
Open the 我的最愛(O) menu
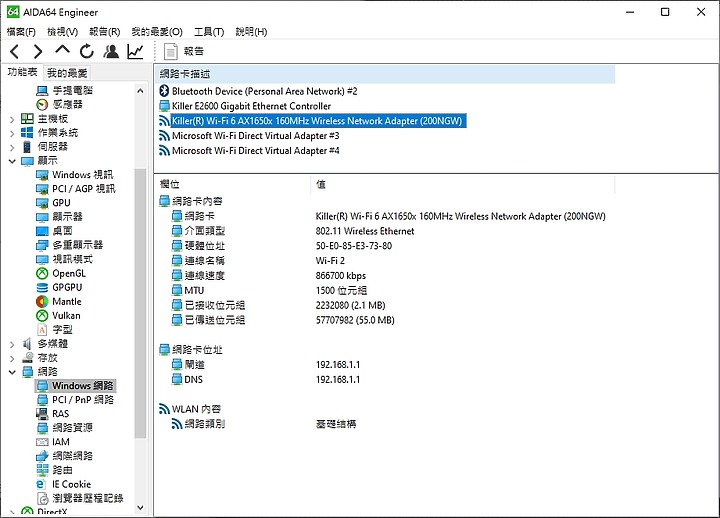tap(157, 32)
